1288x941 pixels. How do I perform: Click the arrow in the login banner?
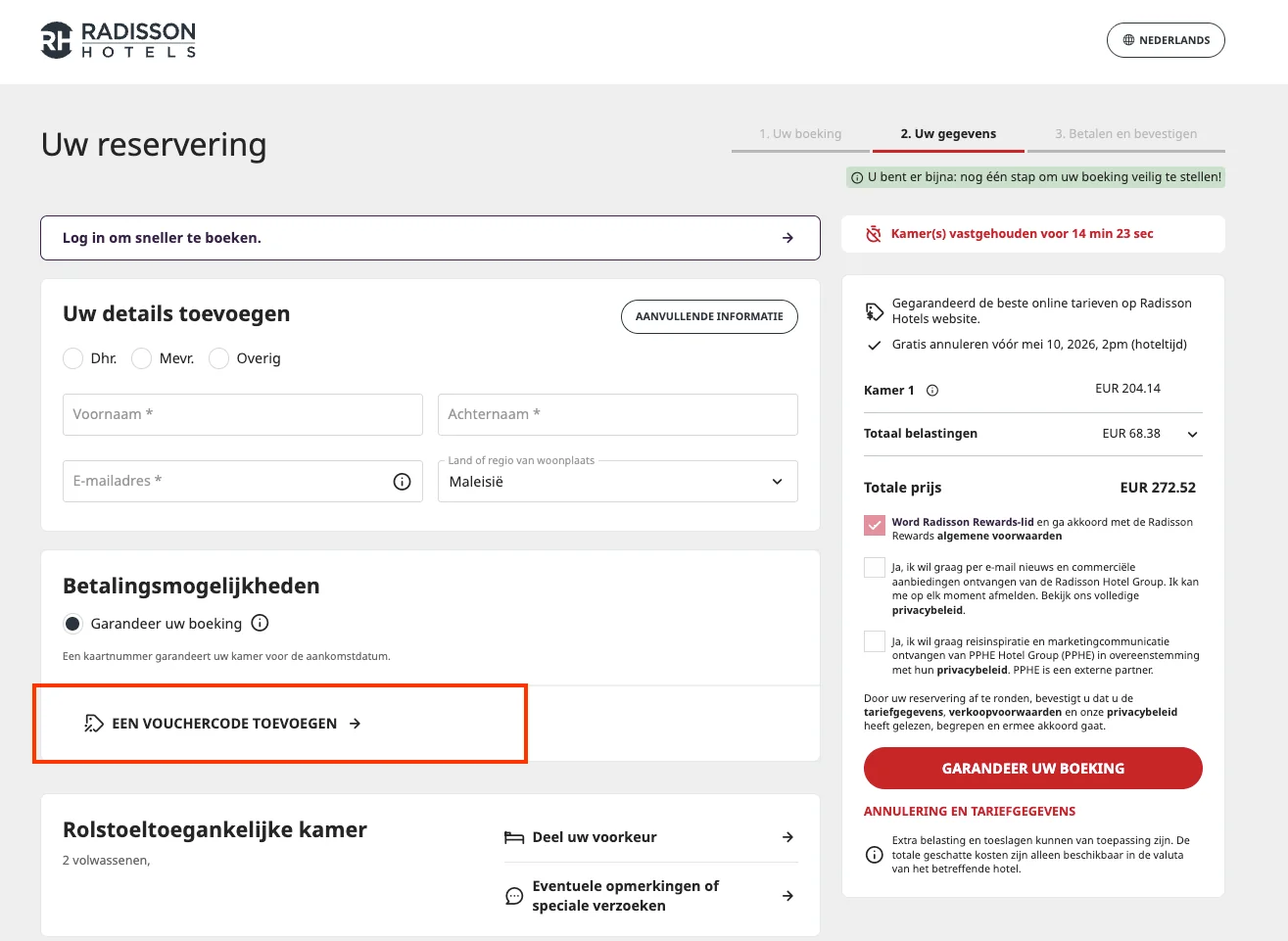point(787,238)
